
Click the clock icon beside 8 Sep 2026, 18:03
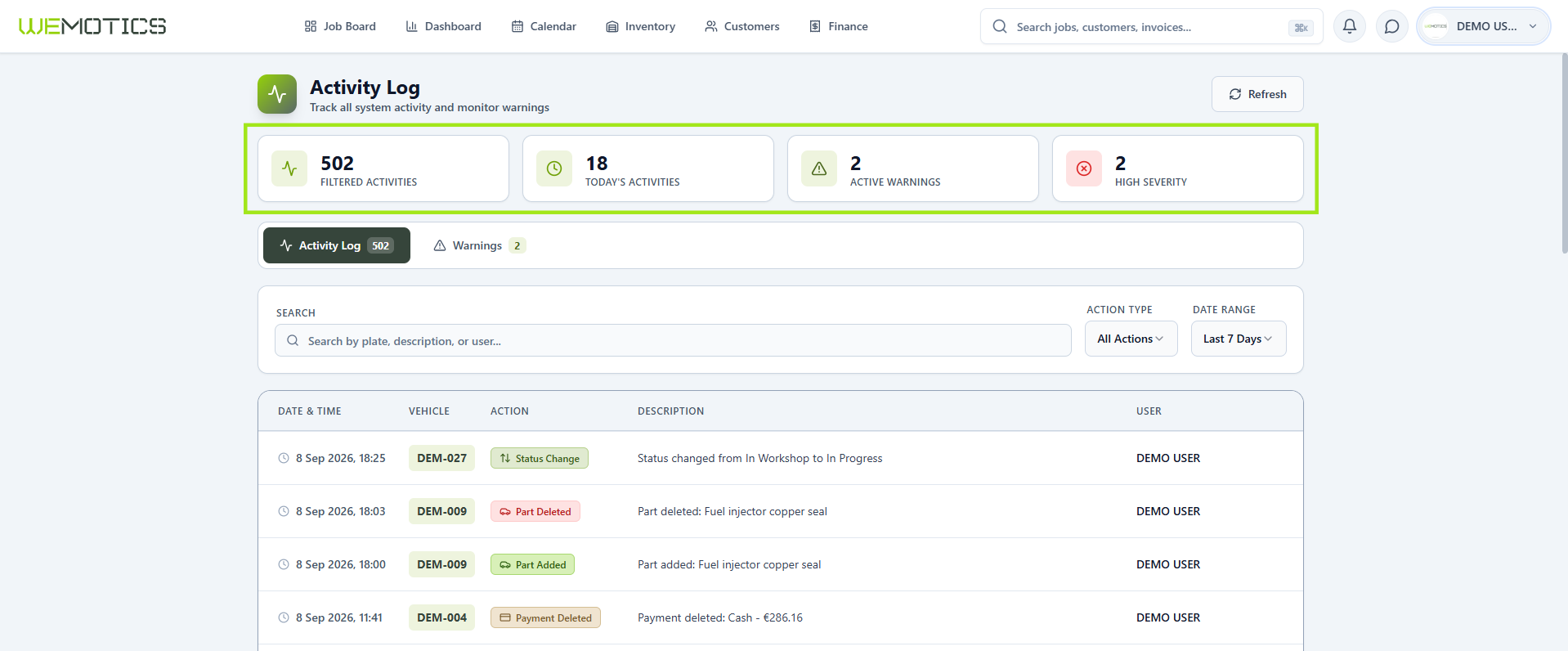pyautogui.click(x=284, y=511)
